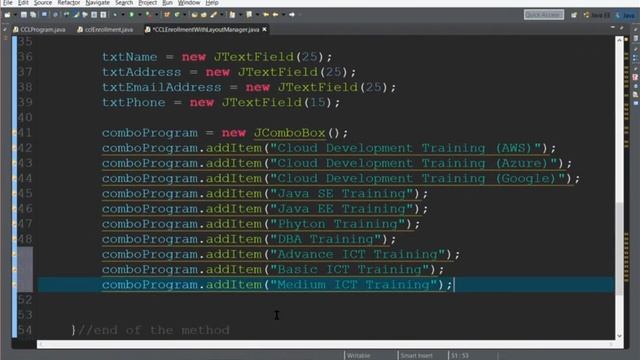Click the Open Task toolbar icon
The height and width of the screenshot is (360, 640).
pyautogui.click(x=204, y=15)
